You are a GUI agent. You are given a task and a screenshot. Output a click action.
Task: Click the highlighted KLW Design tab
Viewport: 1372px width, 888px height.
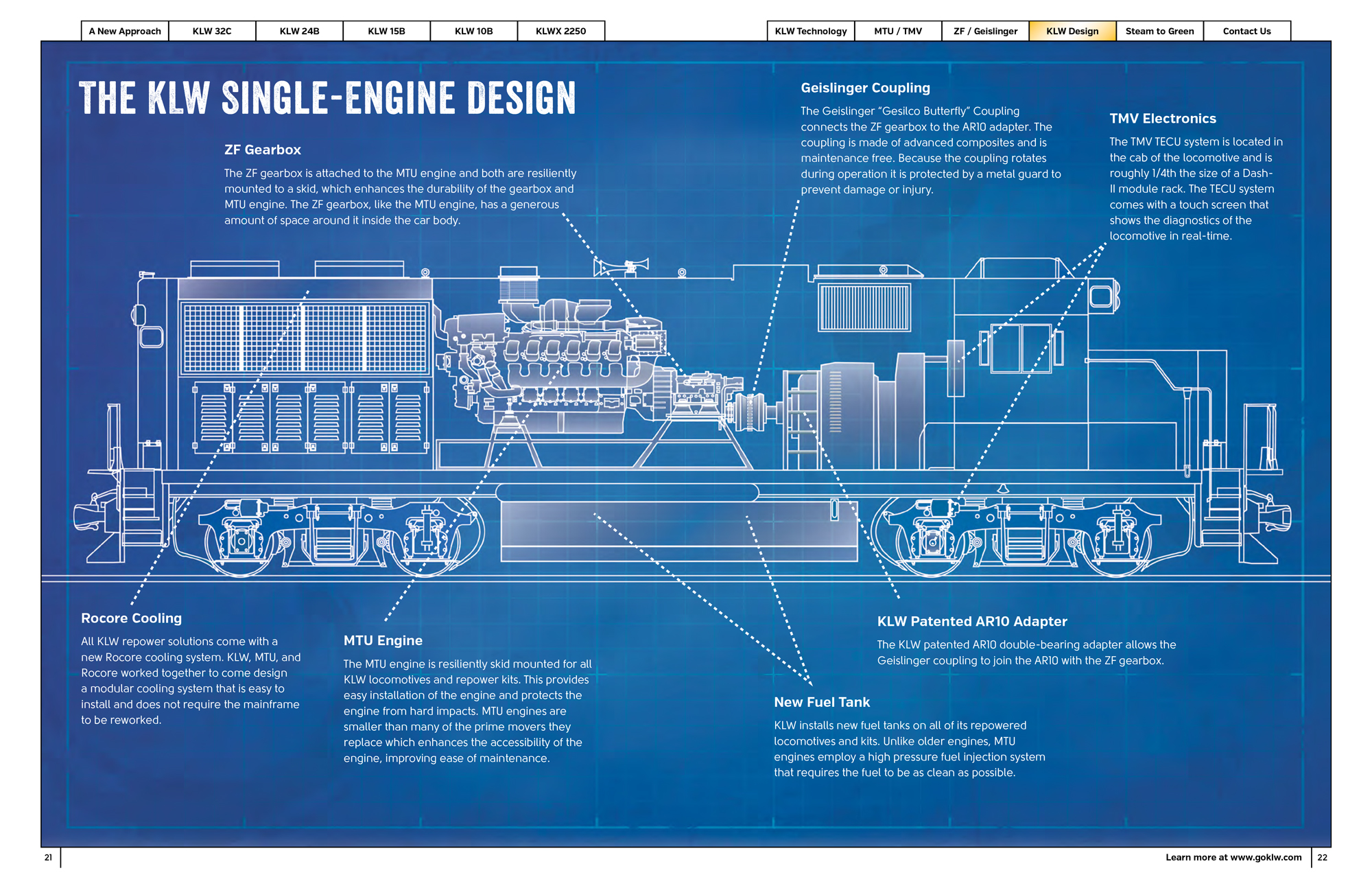coord(1072,31)
